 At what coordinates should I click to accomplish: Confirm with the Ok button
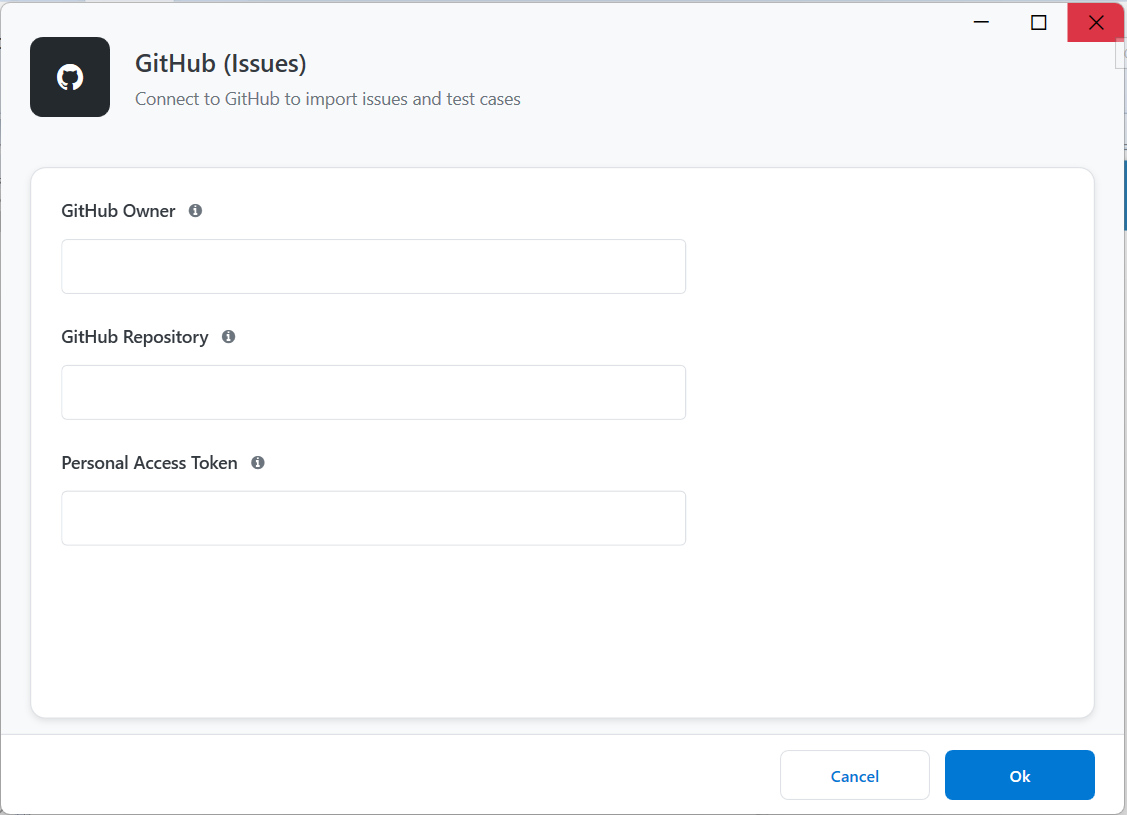click(x=1019, y=775)
